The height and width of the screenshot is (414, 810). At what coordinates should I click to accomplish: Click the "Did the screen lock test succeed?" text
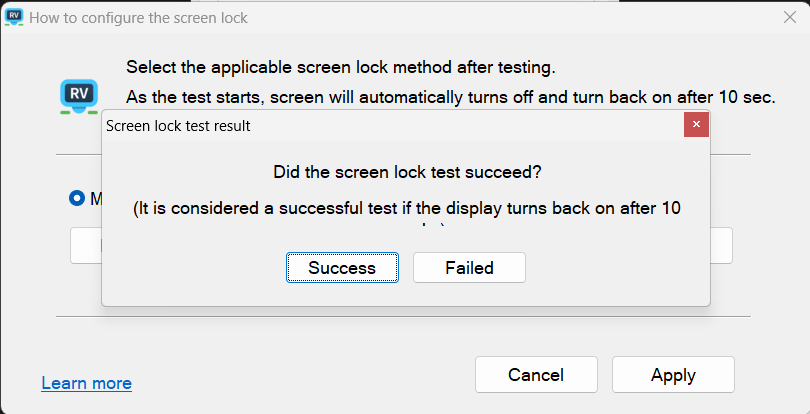tap(407, 172)
